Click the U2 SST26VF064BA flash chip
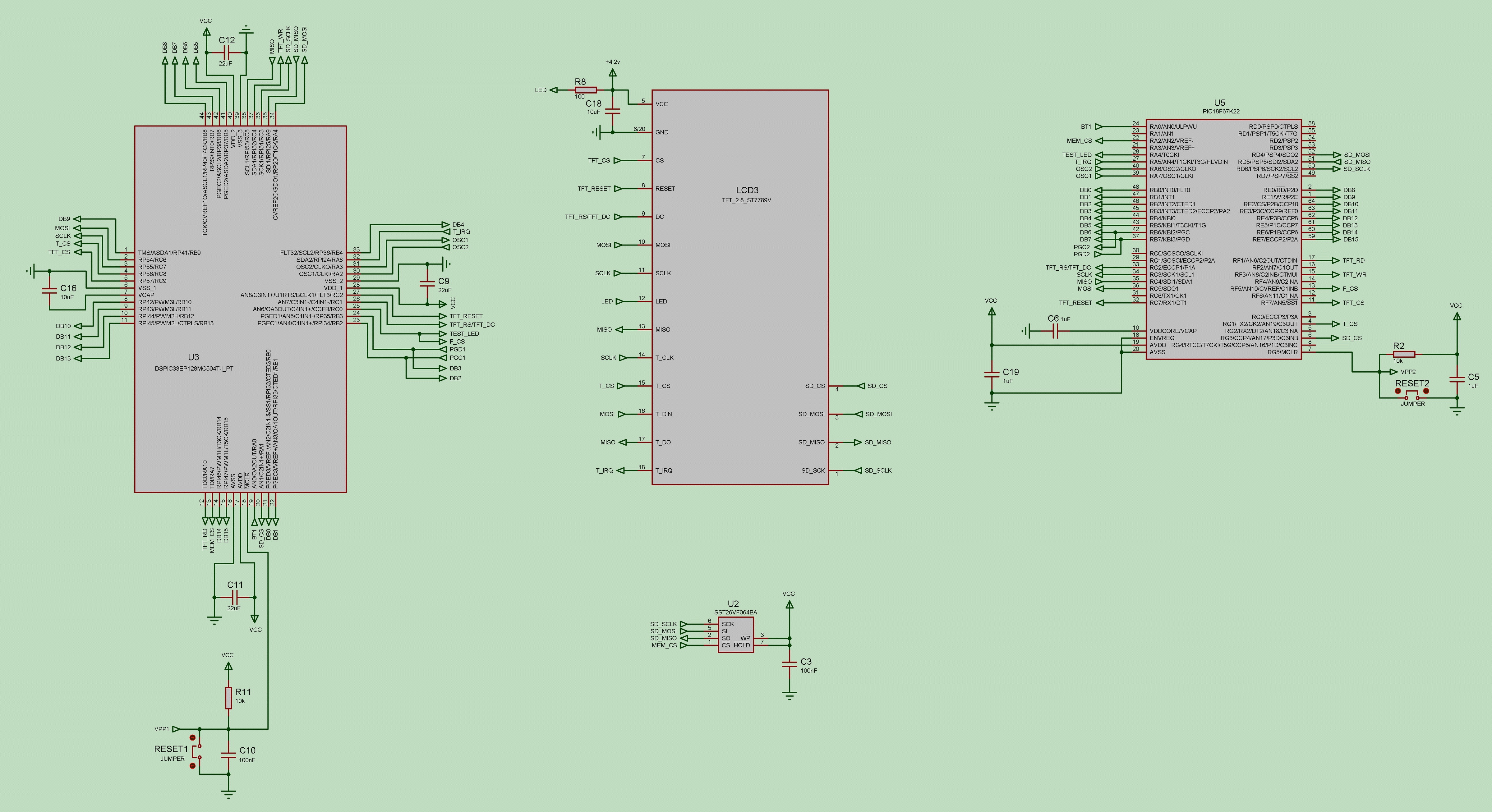This screenshot has width=1492, height=812. 735,634
